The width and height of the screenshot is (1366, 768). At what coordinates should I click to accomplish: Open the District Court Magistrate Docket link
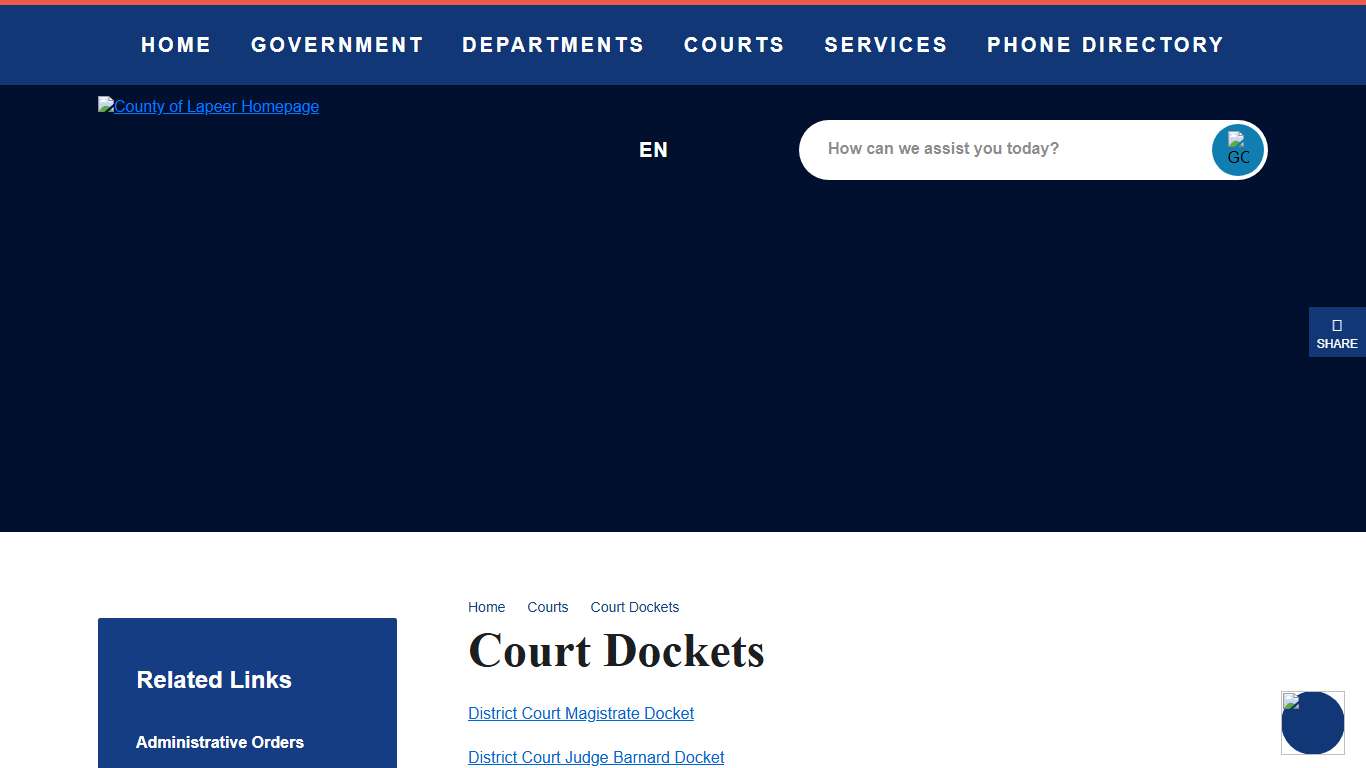point(580,713)
